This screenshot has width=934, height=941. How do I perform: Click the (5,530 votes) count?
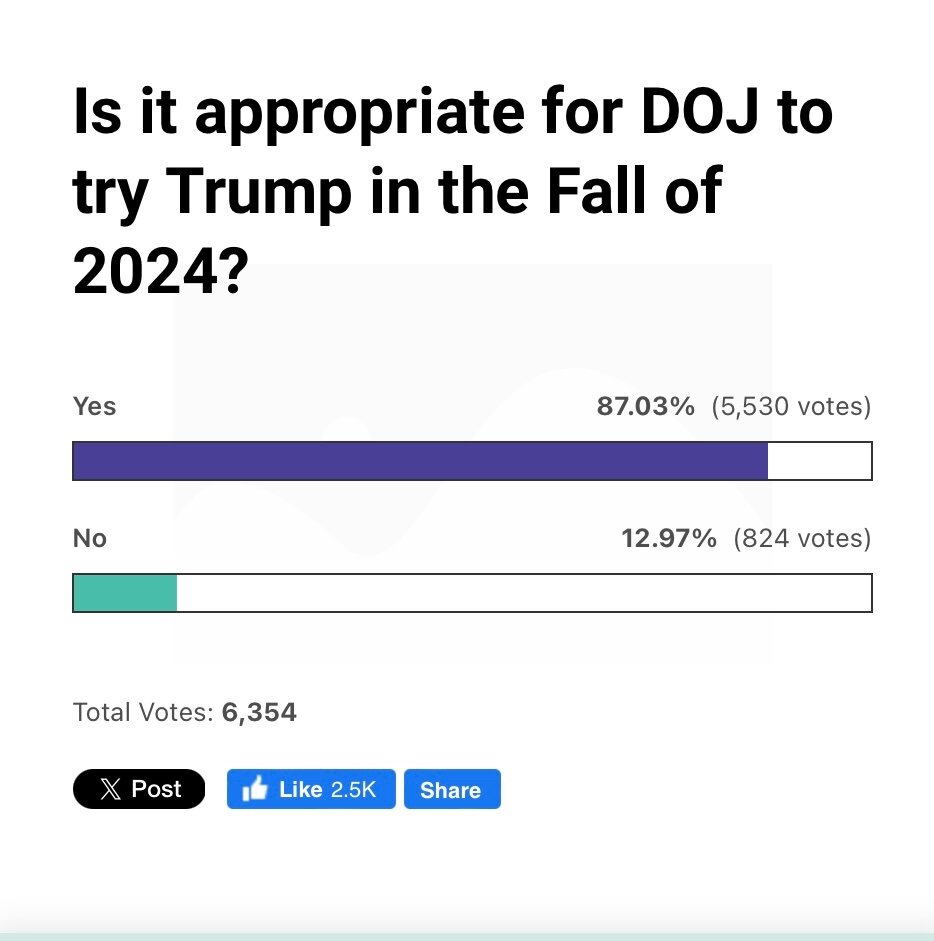[791, 406]
